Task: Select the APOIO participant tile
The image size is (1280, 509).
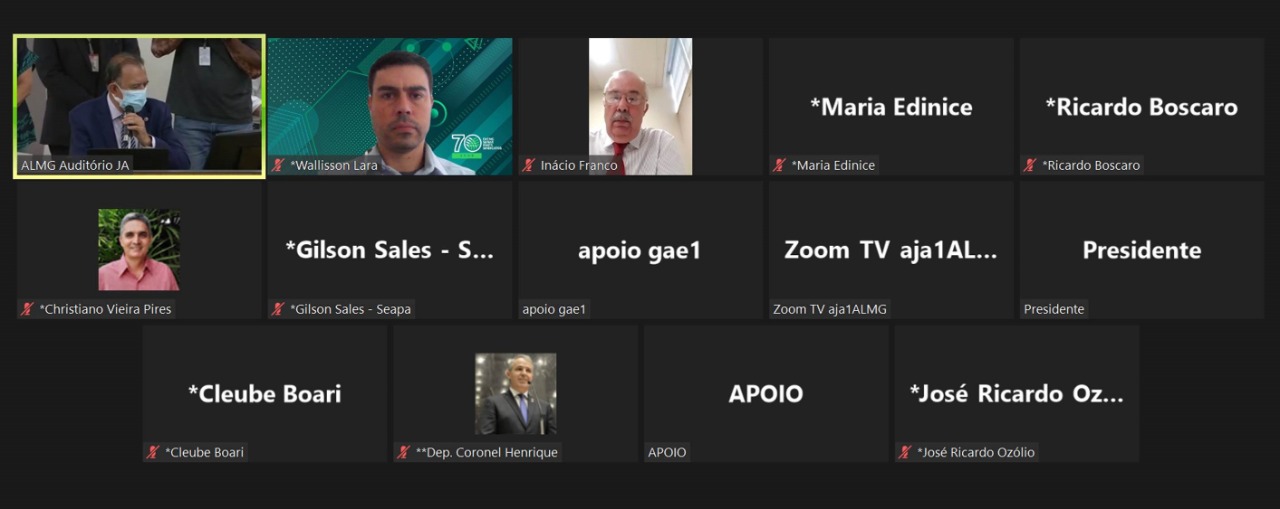Action: coord(766,394)
